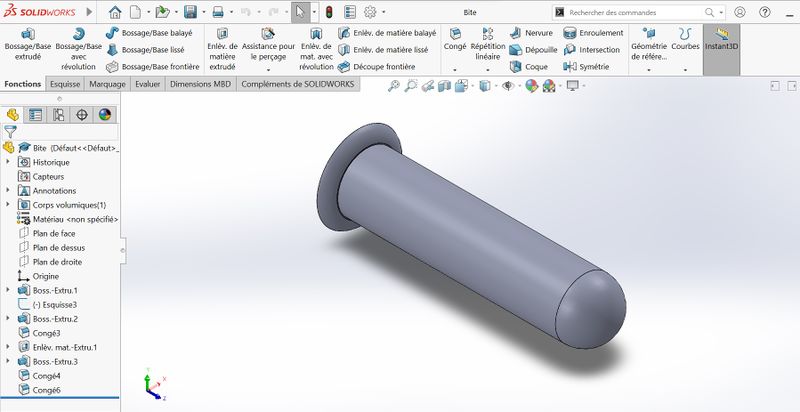Click the Edit Appearance color sphere icon
Viewport: 800px width, 412px height.
pyautogui.click(x=532, y=86)
